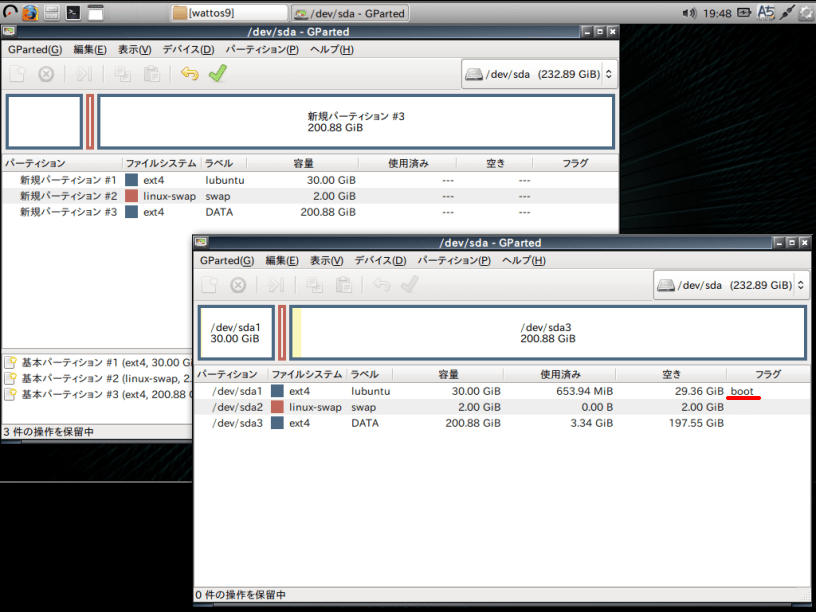Sort by 容量 column header in back window

coord(303,163)
